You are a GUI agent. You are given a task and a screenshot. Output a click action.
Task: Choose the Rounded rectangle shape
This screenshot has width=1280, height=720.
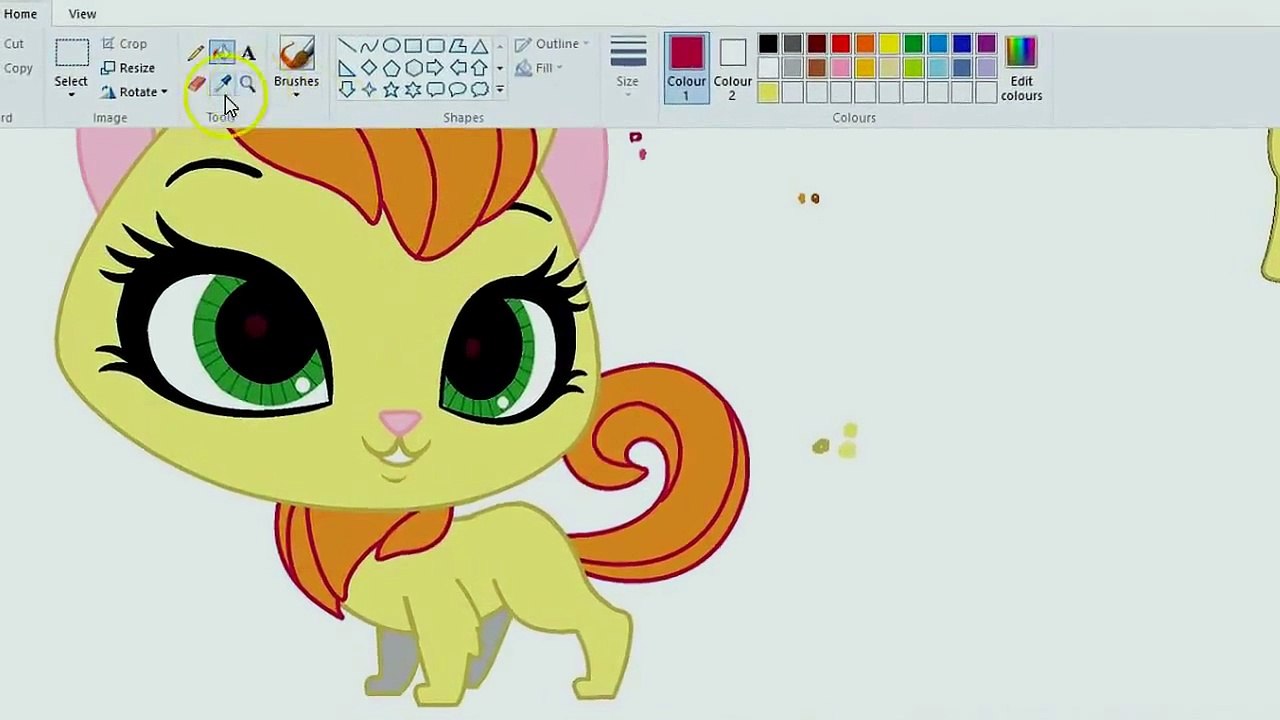435,46
